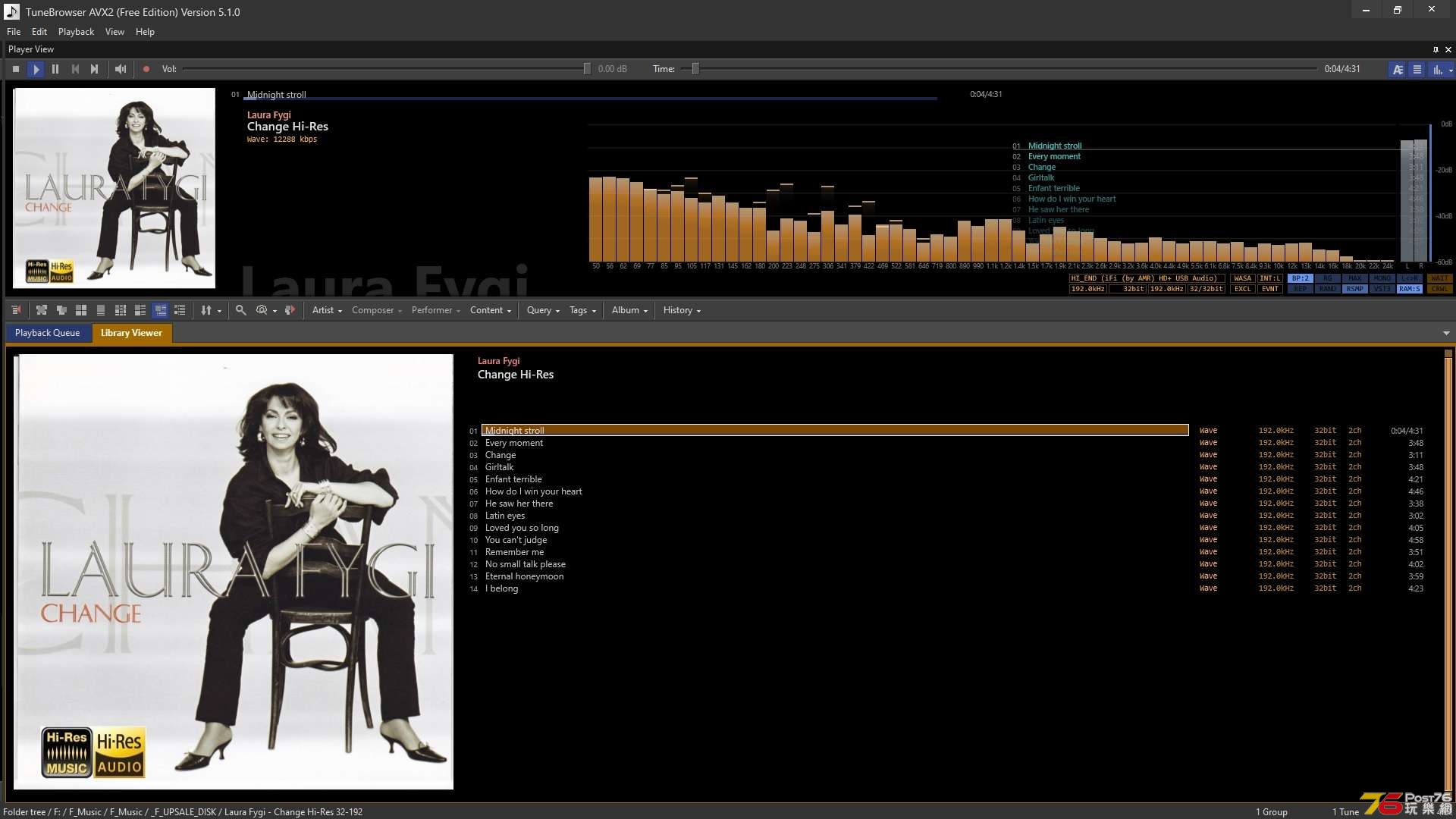Click the WASA output mode button

click(x=1243, y=278)
